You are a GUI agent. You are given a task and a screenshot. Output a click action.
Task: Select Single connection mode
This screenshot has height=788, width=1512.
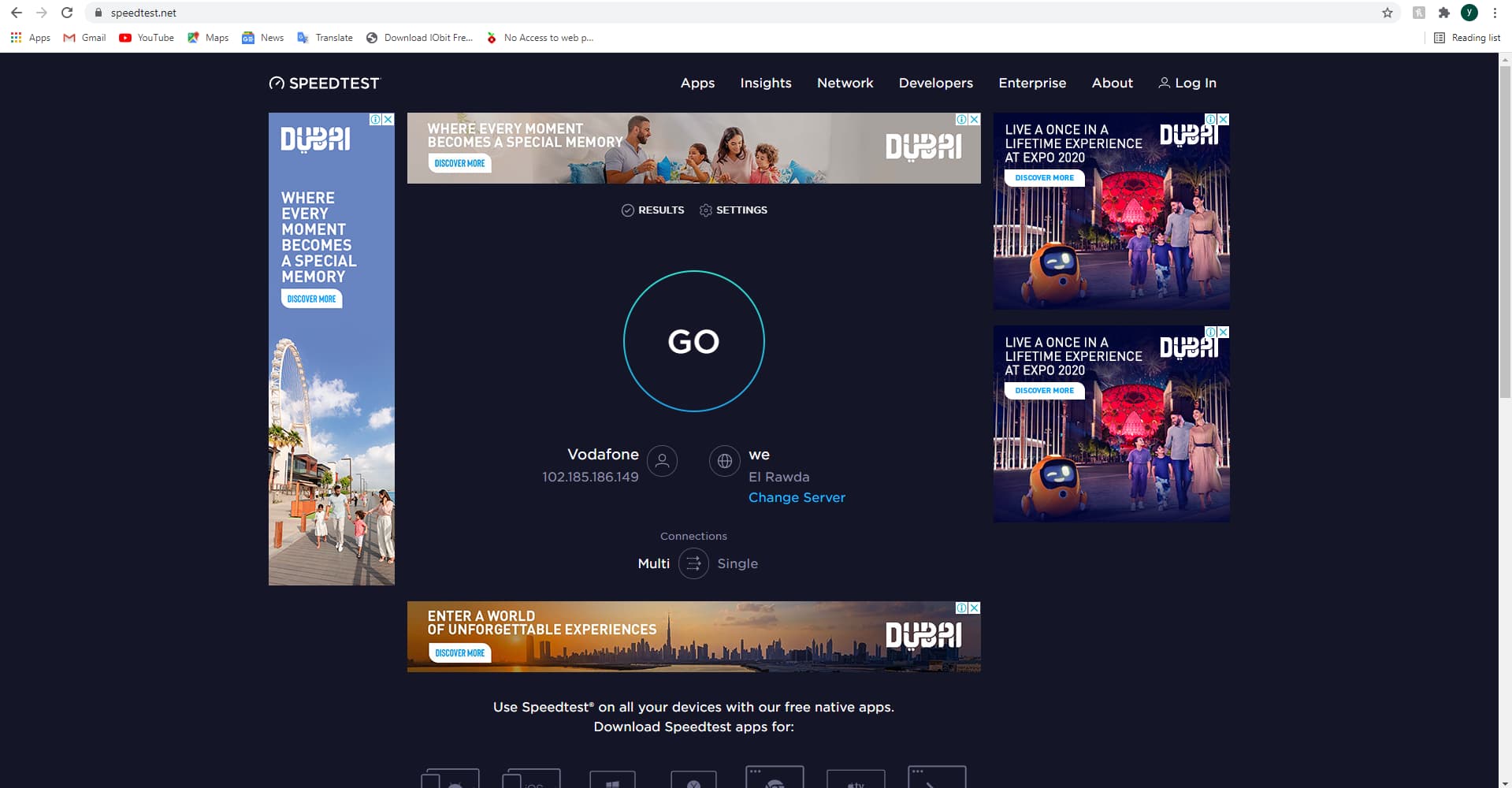737,563
